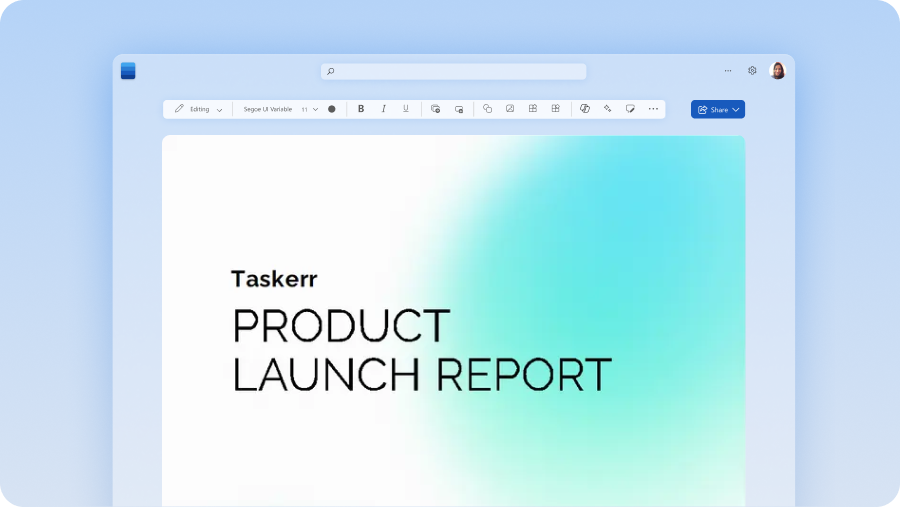Screen dimensions: 900x507
Task: Open the user profile avatar
Action: tap(777, 71)
